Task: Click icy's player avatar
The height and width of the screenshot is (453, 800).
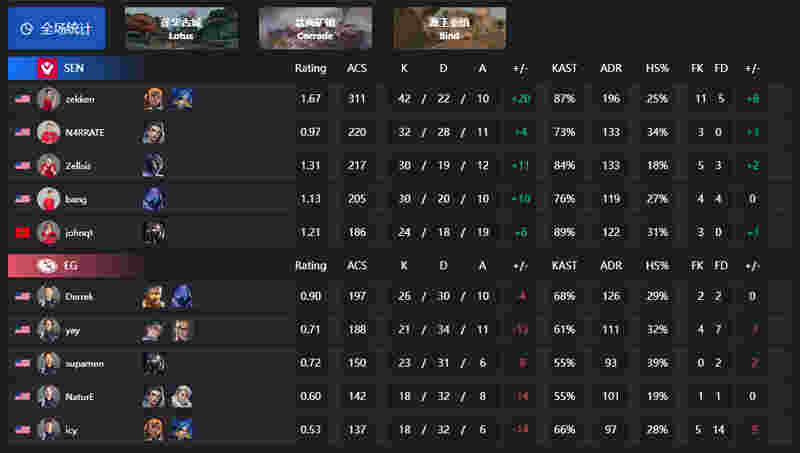Action: click(x=48, y=429)
